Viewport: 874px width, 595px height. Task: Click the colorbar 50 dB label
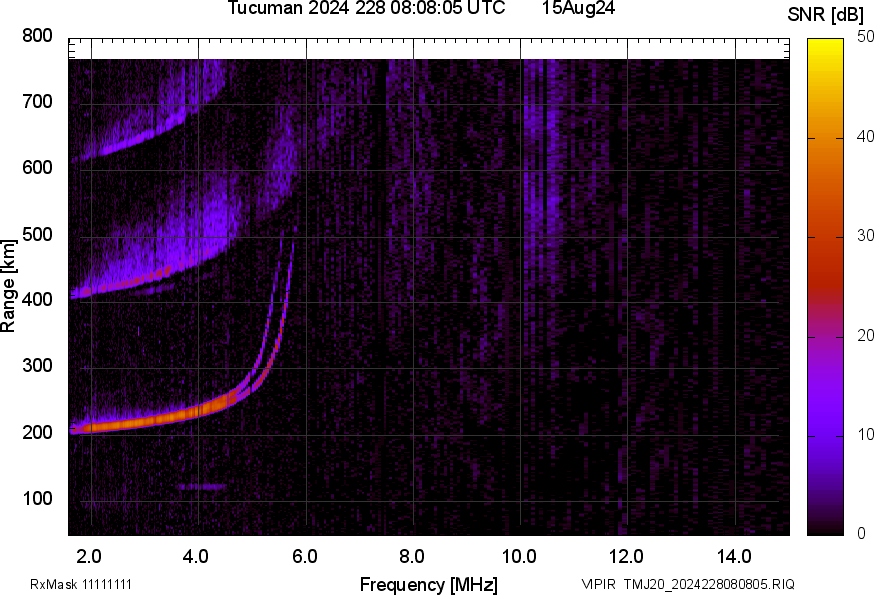point(865,37)
